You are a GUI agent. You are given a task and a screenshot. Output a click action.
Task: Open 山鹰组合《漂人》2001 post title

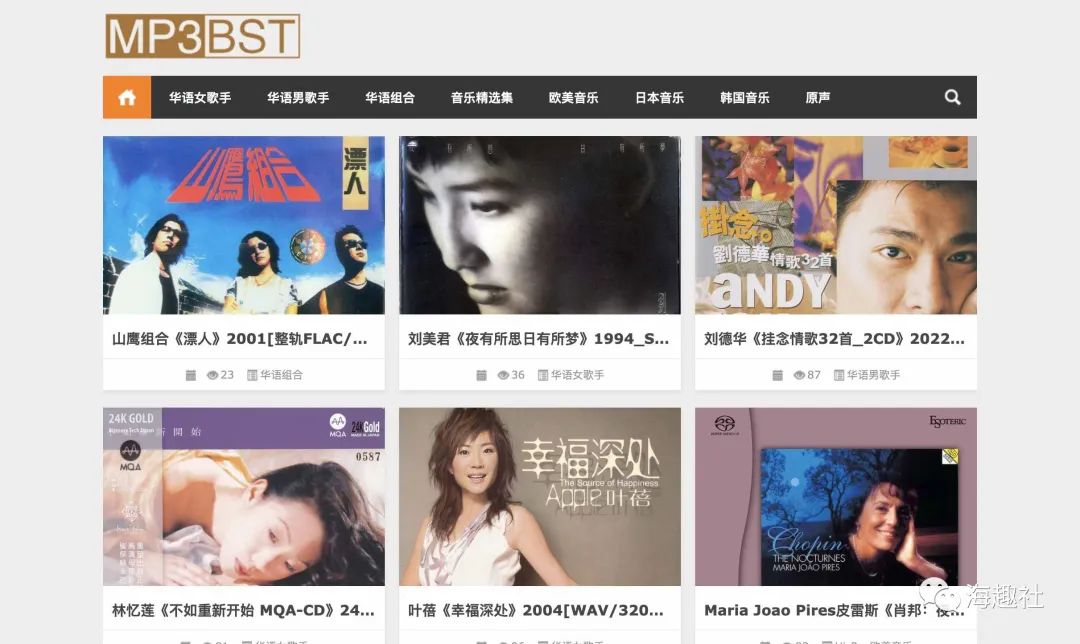(x=240, y=338)
